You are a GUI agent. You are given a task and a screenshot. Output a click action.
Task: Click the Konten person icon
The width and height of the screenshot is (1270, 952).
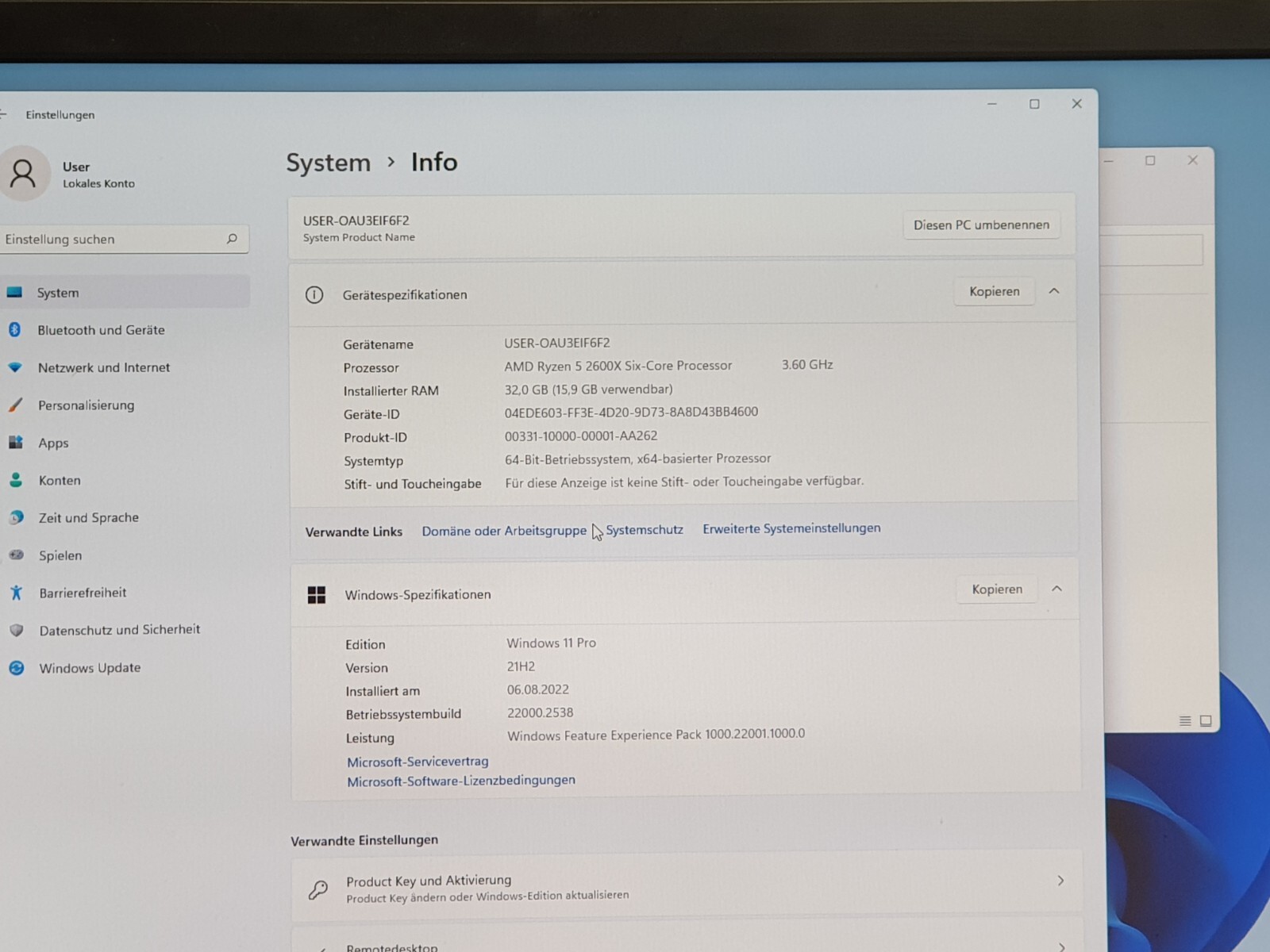tap(16, 480)
